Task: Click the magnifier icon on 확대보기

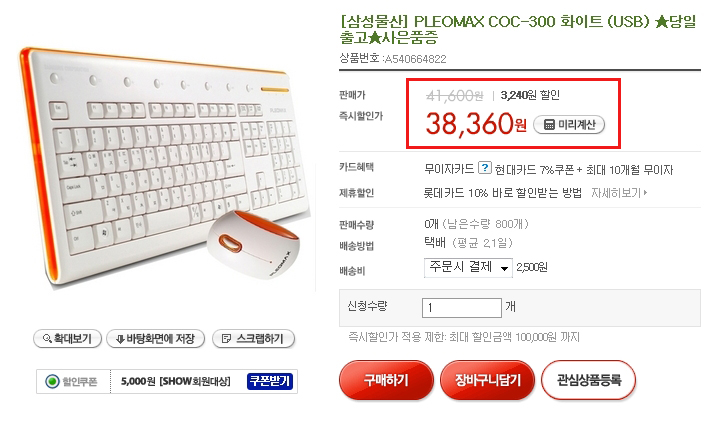Action: click(x=47, y=339)
